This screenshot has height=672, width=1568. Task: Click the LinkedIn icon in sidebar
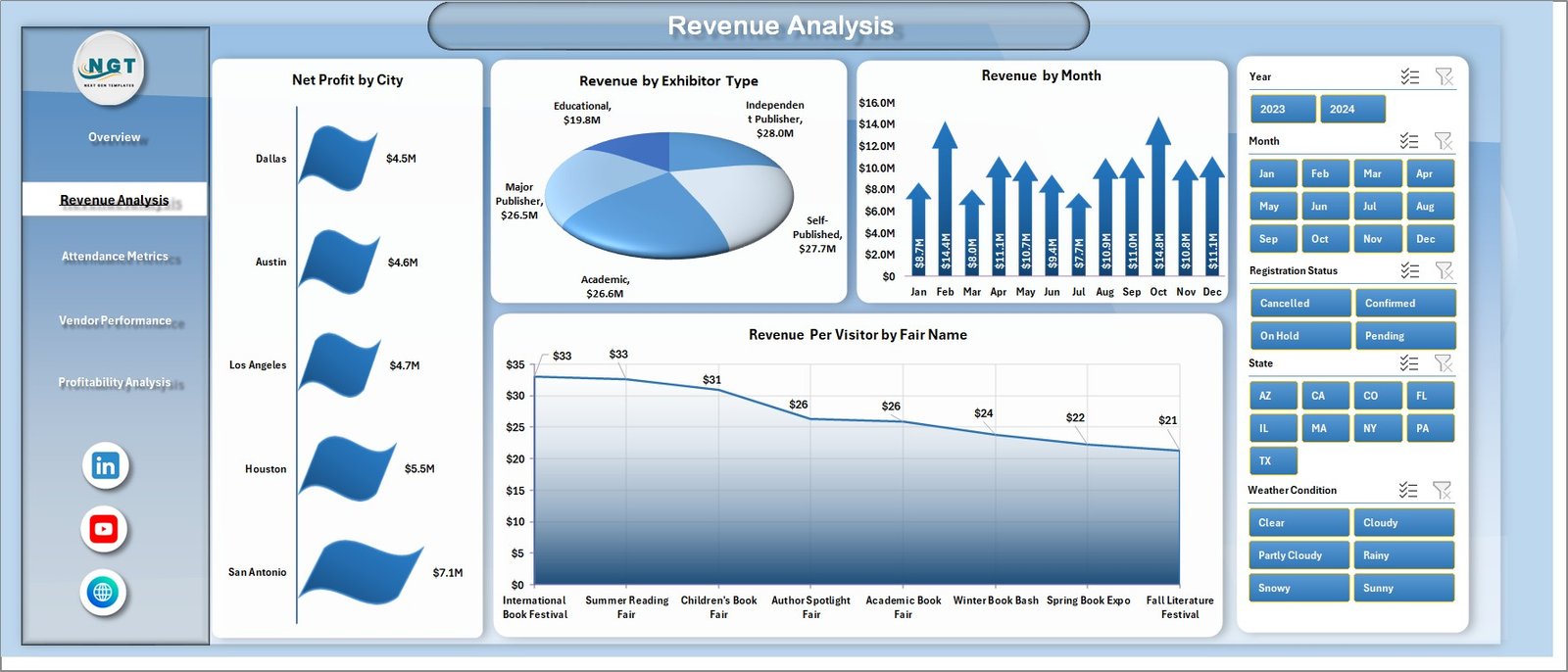click(x=105, y=466)
